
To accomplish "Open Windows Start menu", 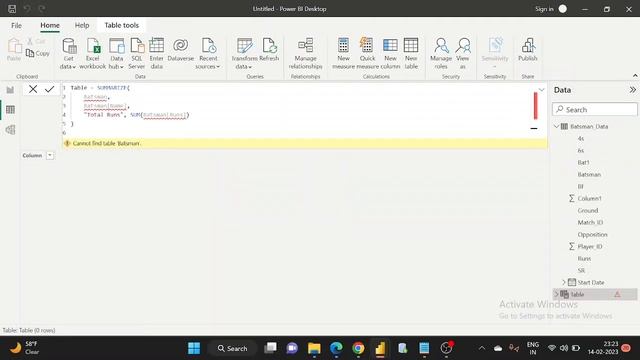I will [x=194, y=348].
